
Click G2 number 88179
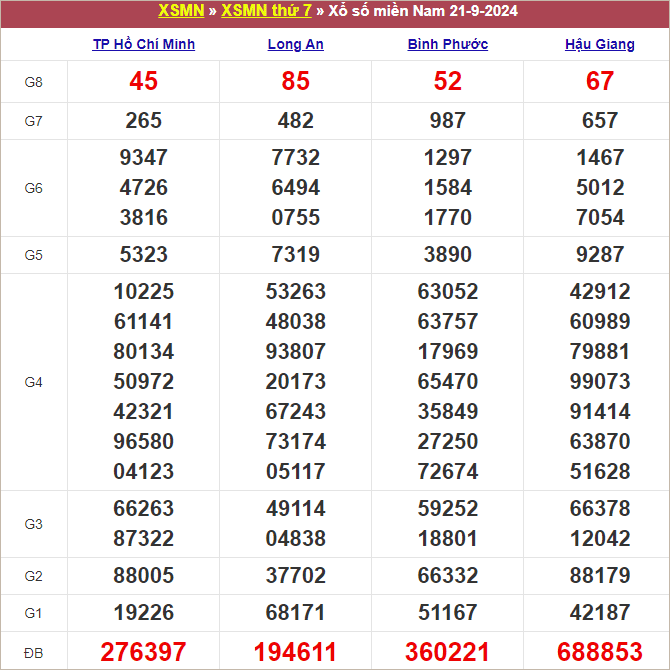600,576
